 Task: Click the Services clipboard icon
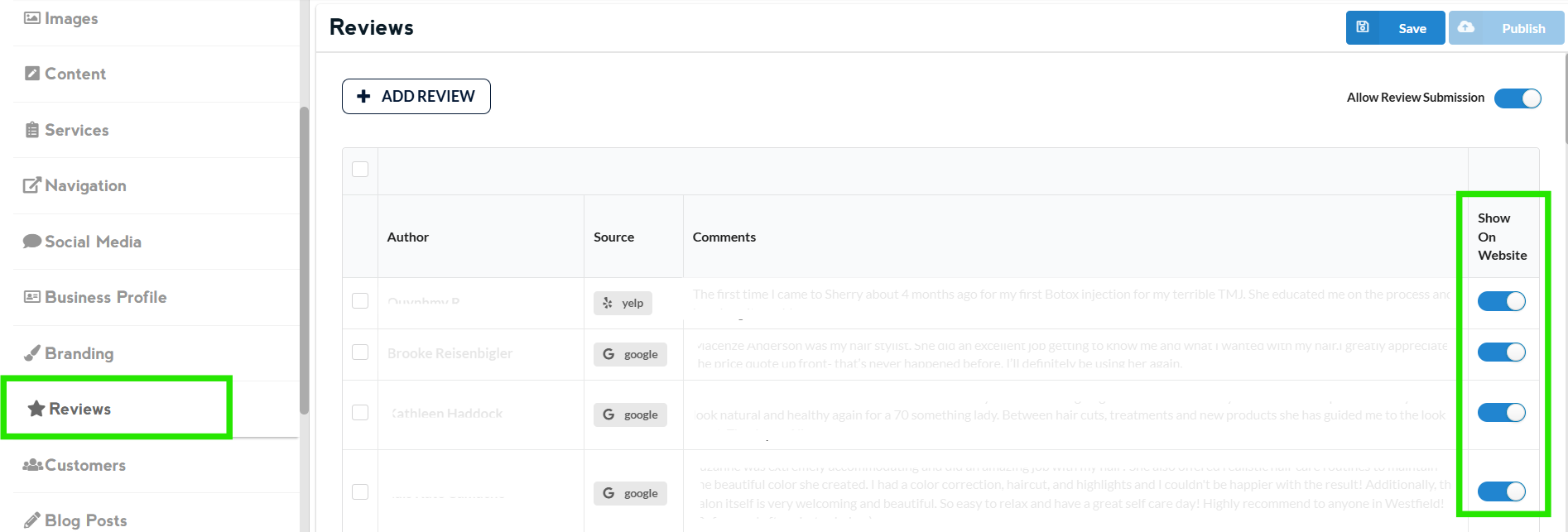point(32,130)
